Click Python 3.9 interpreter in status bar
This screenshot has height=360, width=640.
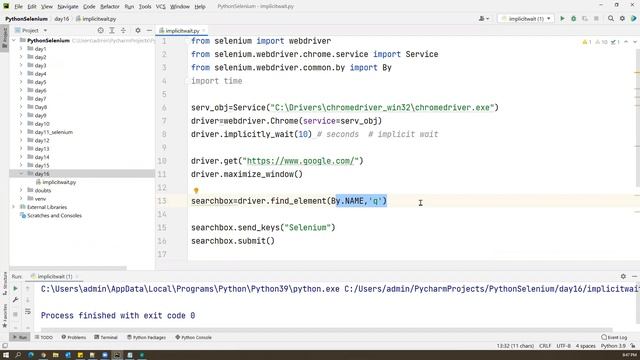tap(613, 346)
